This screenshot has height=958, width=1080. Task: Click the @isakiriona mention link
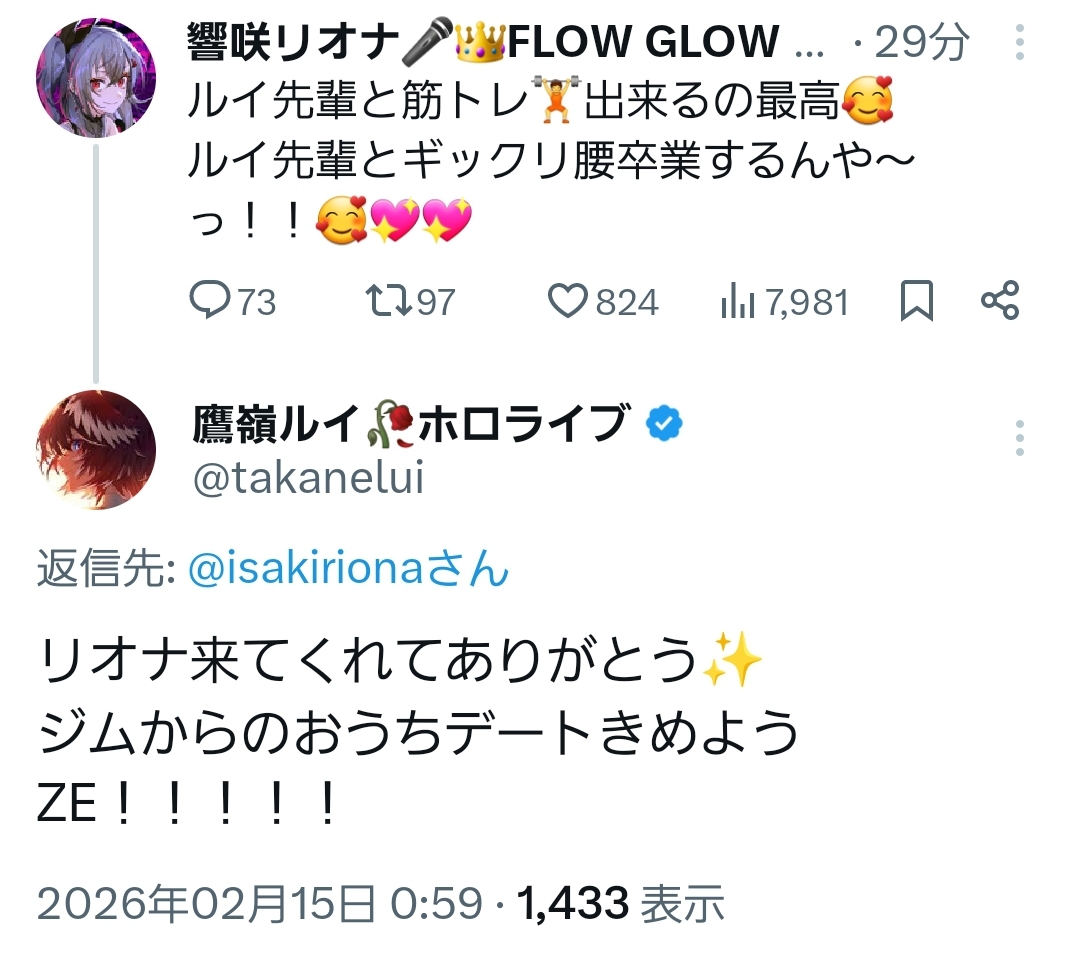click(348, 570)
